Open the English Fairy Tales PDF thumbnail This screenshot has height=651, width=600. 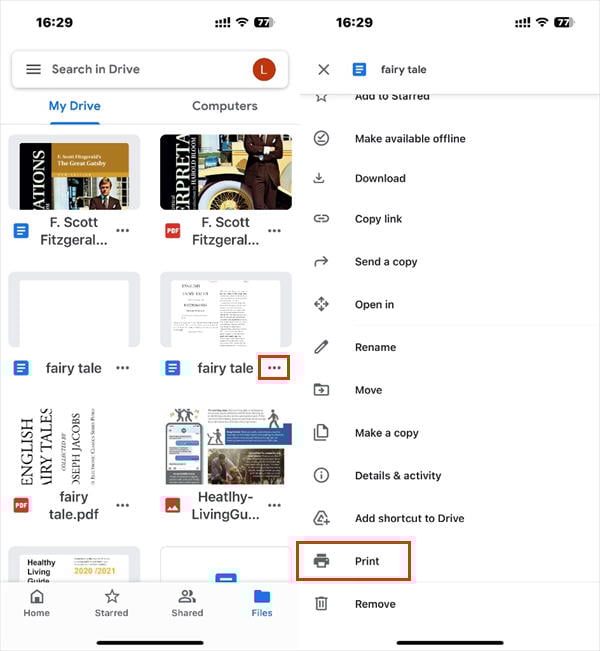(74, 447)
